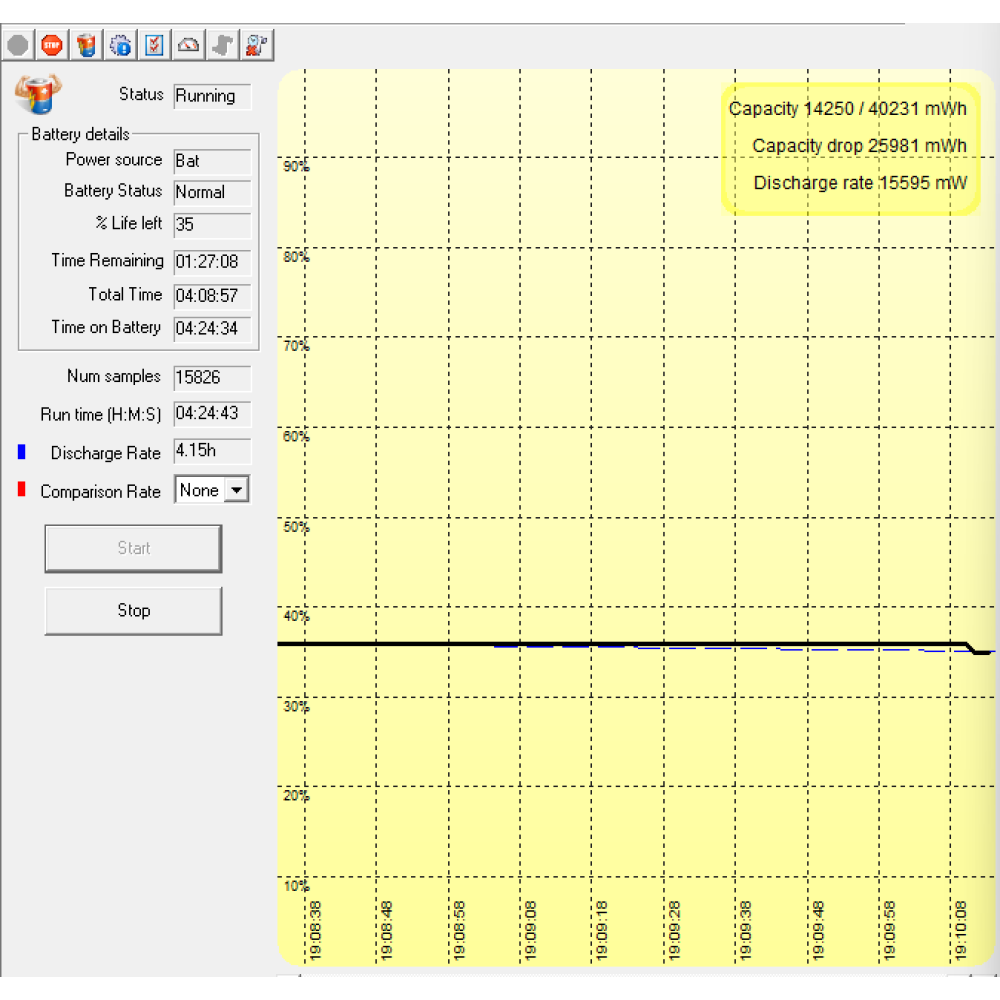The image size is (1000, 1000).
Task: Click the Status field showing Running
Action: [212, 96]
